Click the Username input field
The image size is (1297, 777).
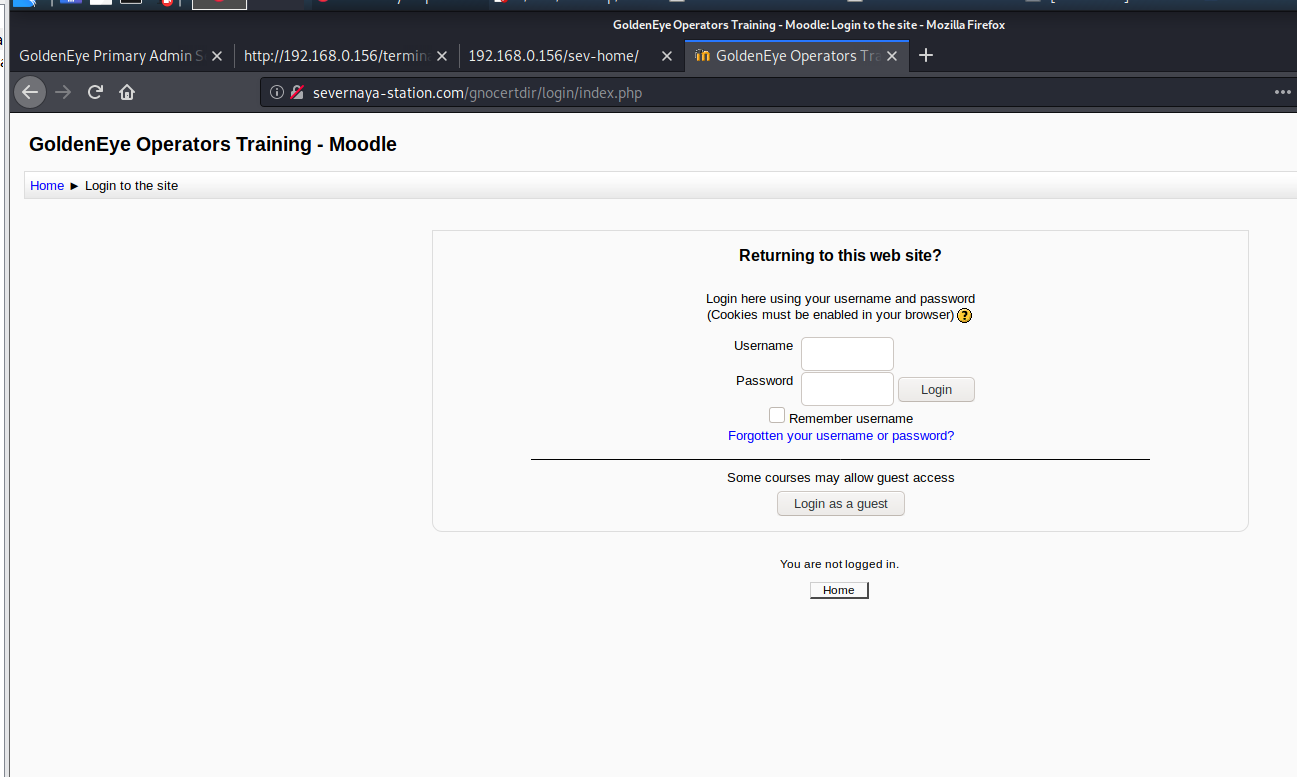pos(847,354)
